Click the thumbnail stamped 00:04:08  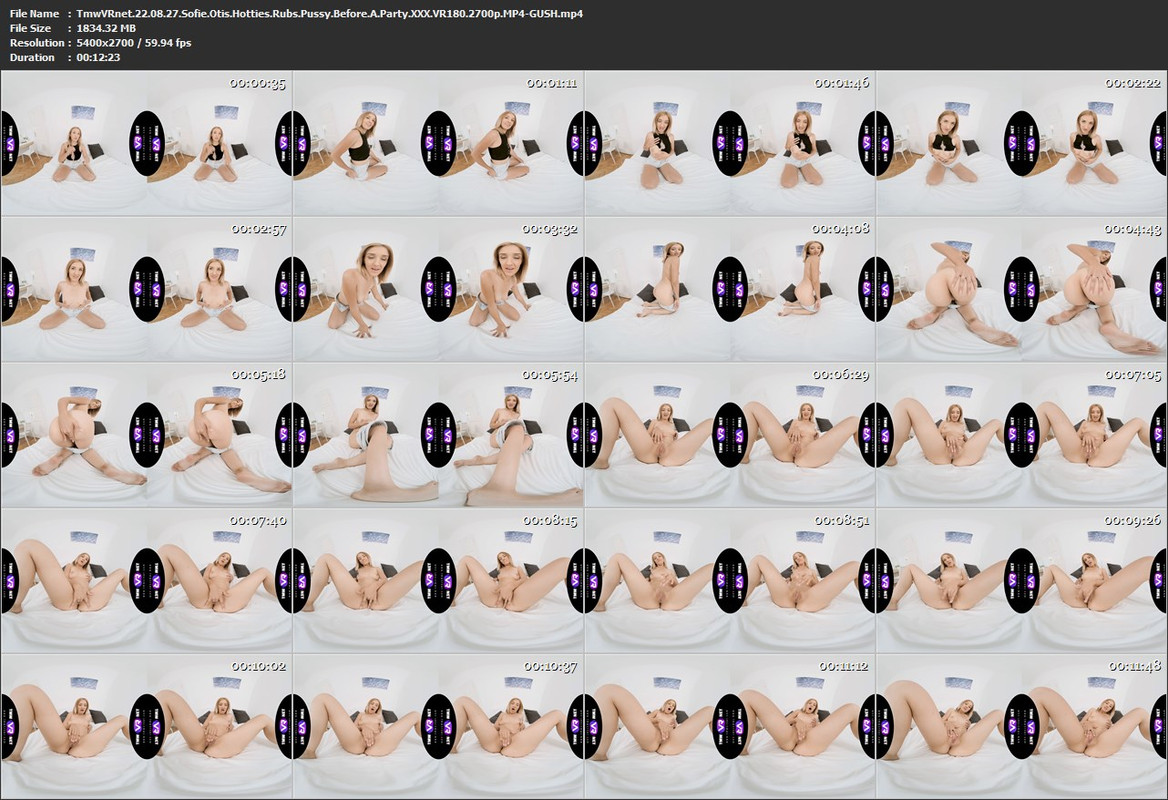pyautogui.click(x=730, y=289)
